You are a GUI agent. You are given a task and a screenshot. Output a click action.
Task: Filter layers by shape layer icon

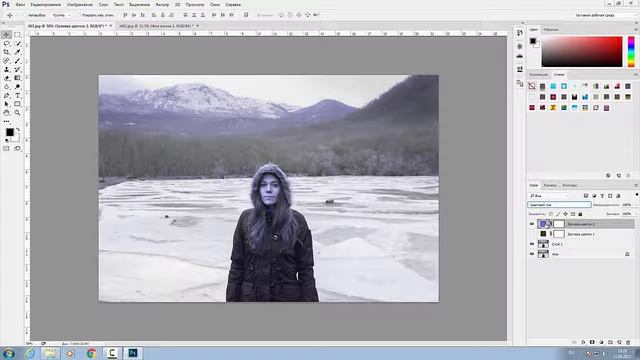coord(610,196)
